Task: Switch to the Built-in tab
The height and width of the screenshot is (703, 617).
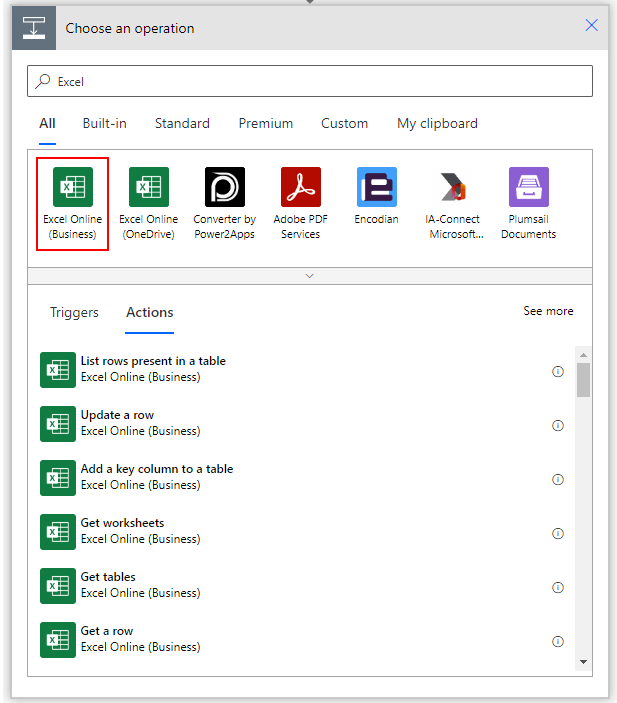Action: [104, 124]
